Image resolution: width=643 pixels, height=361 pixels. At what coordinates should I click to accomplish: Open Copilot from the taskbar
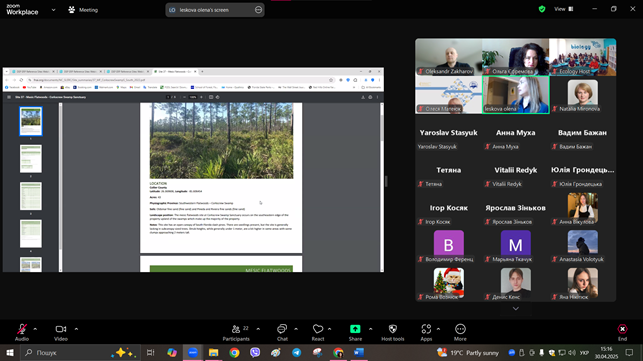[172, 352]
